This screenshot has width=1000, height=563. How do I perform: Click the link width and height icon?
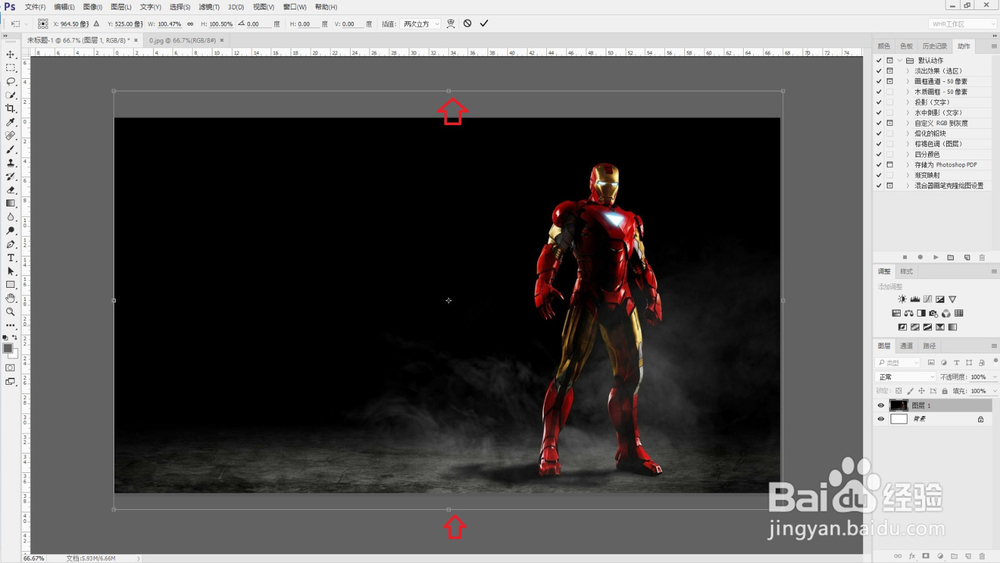[x=190, y=24]
